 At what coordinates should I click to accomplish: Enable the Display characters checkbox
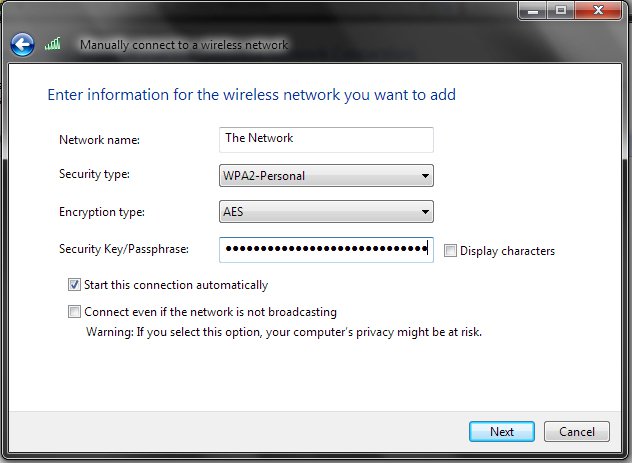pyautogui.click(x=450, y=251)
